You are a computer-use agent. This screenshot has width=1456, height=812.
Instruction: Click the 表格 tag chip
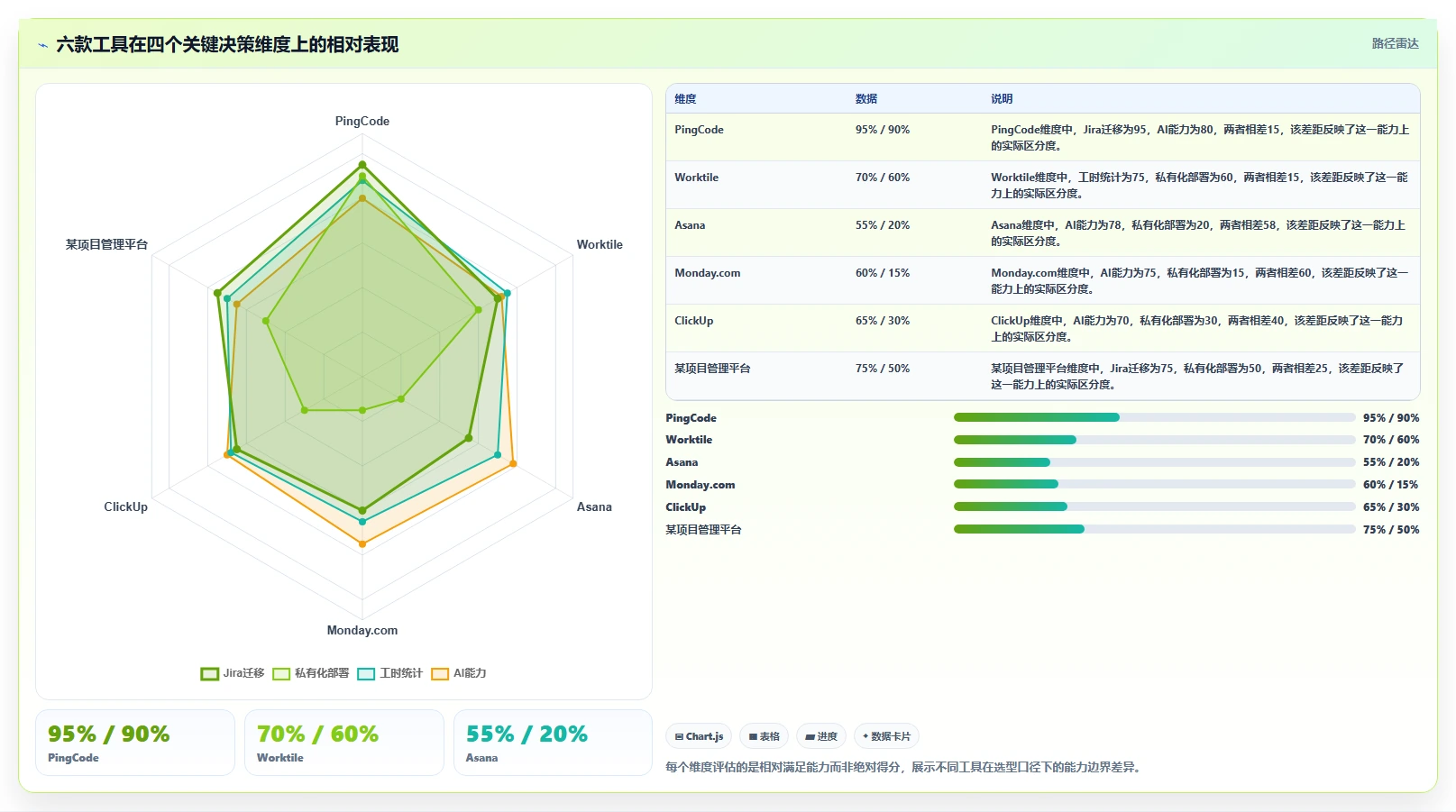click(x=764, y=736)
